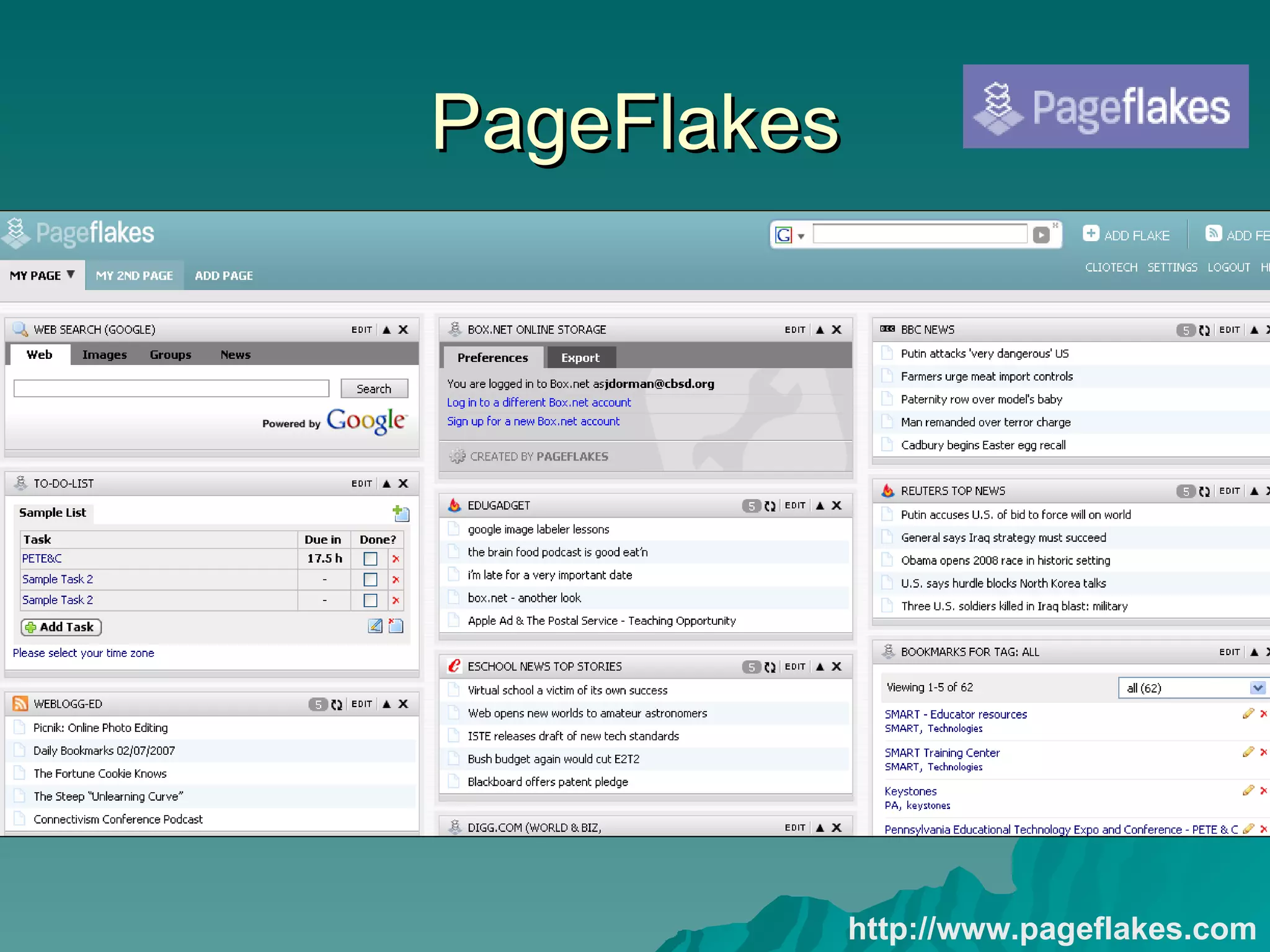Close the Digg.com flake
The height and width of the screenshot is (952, 1270).
click(837, 828)
